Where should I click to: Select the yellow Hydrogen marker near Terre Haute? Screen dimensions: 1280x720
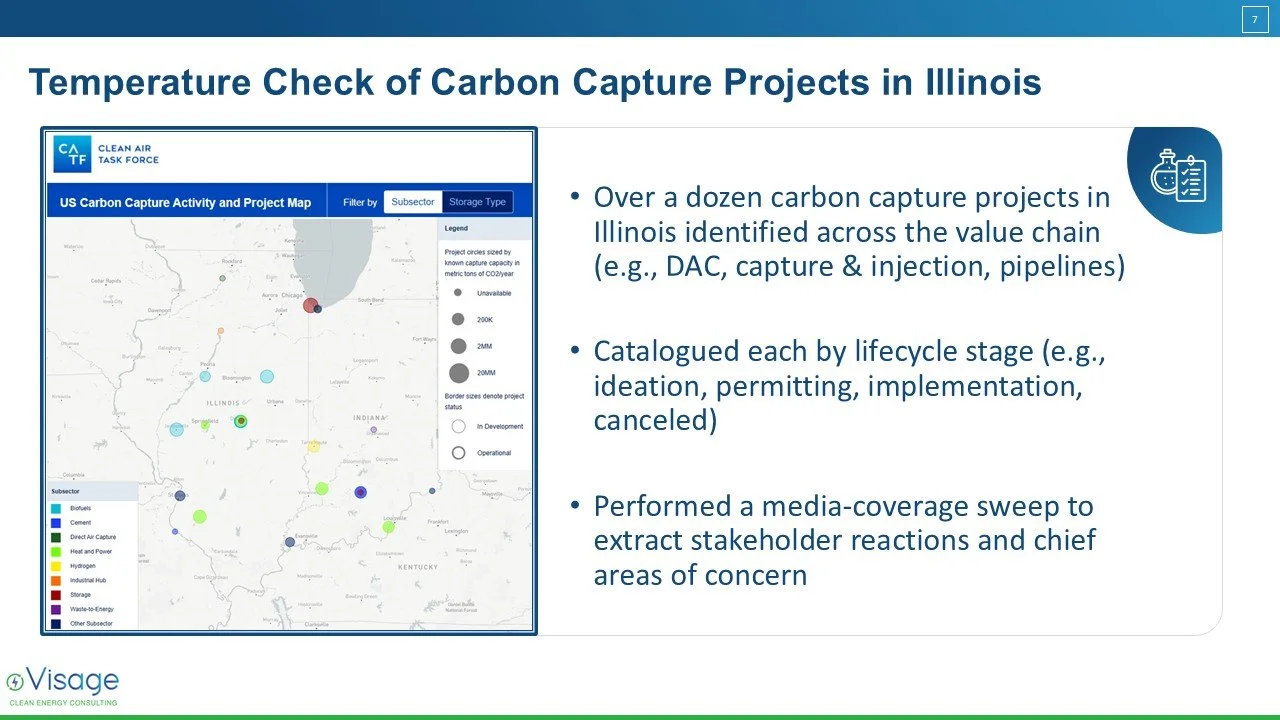313,446
